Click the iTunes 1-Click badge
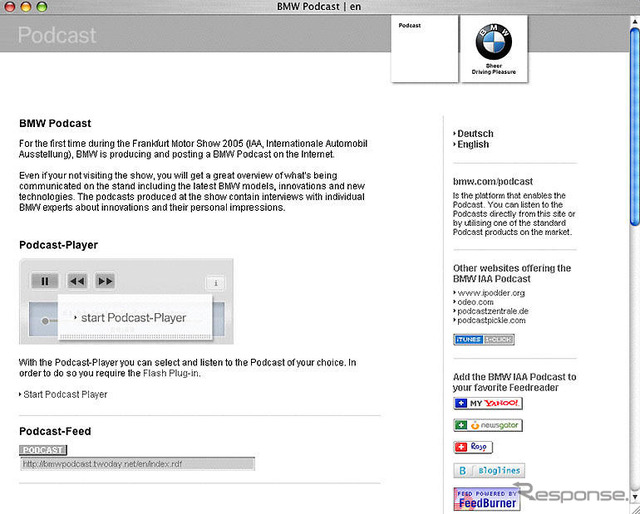Viewport: 640px width, 514px height. click(x=484, y=339)
